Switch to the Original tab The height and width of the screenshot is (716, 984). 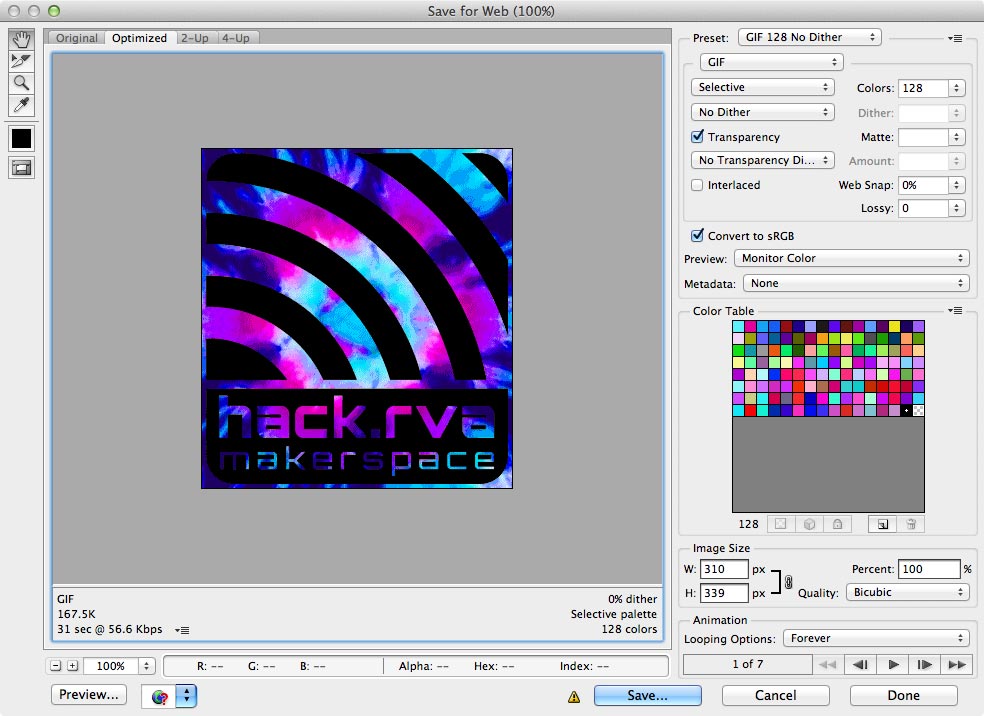77,38
